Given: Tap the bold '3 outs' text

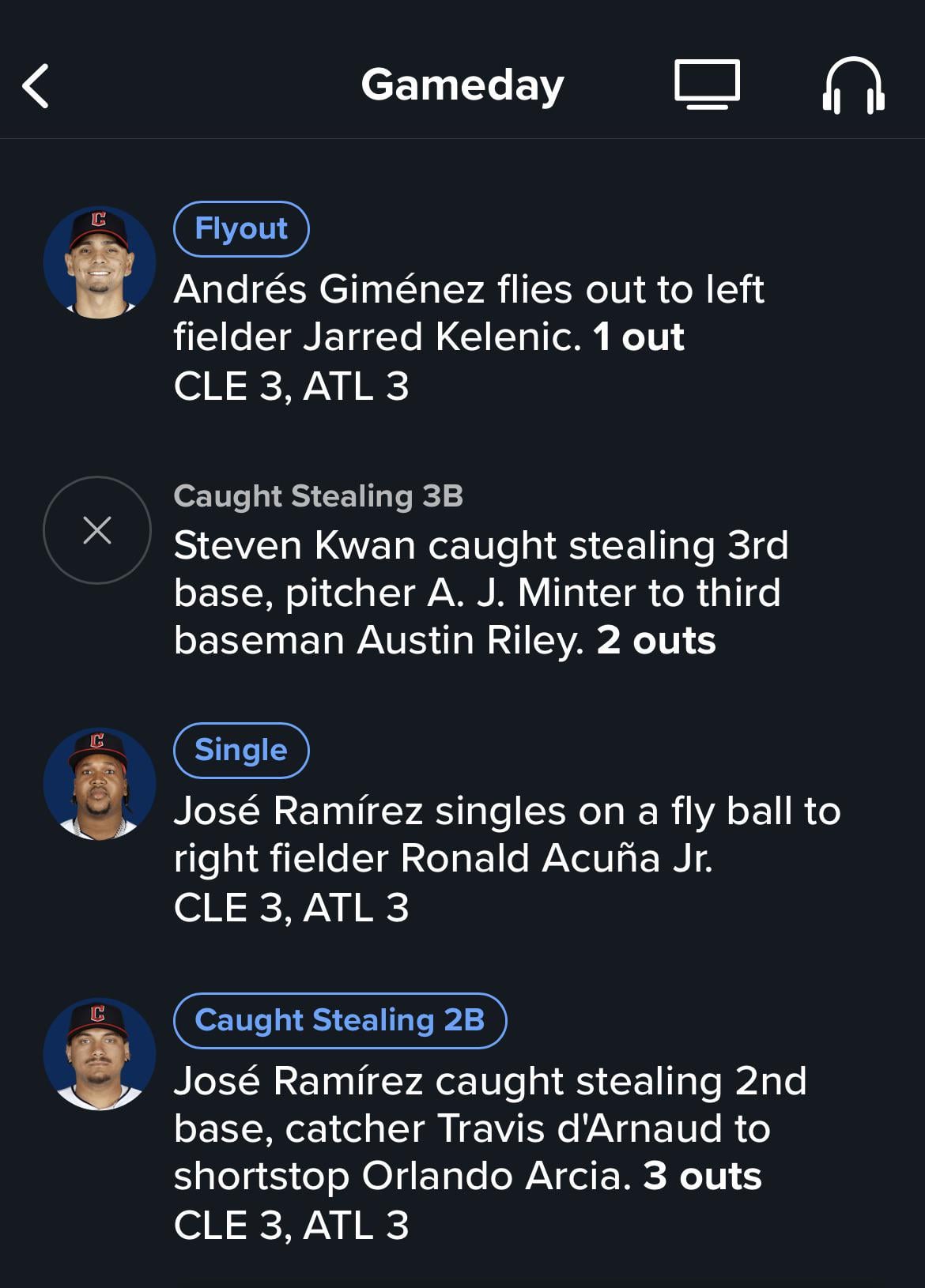Looking at the screenshot, I should [702, 1176].
